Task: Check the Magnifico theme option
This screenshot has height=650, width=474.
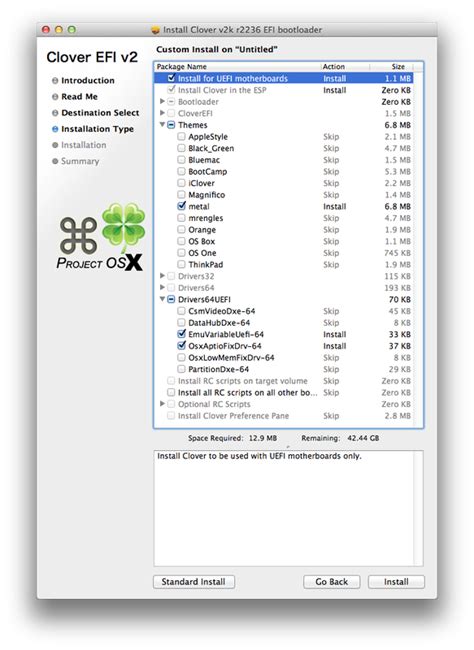Action: click(181, 194)
